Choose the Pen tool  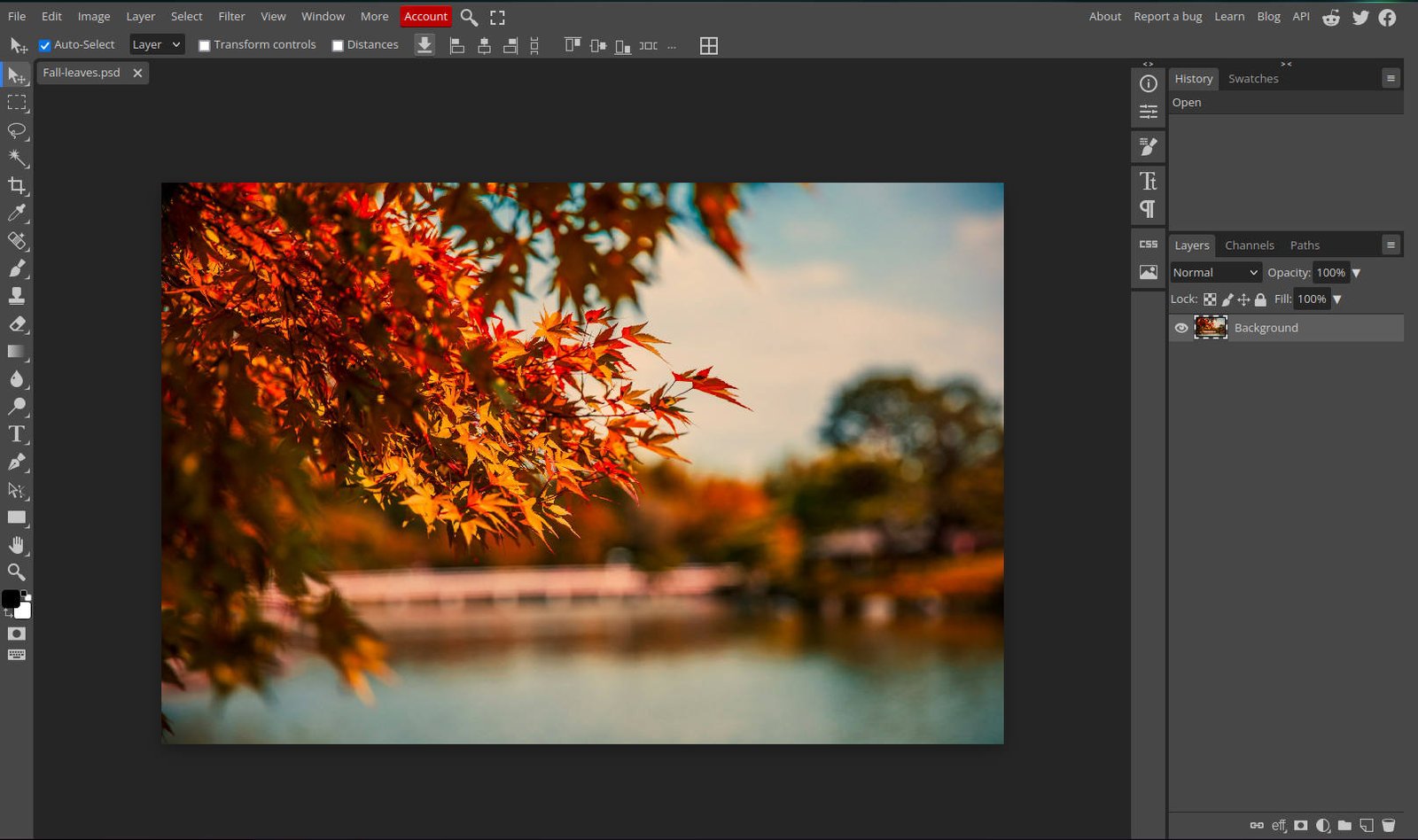point(17,462)
